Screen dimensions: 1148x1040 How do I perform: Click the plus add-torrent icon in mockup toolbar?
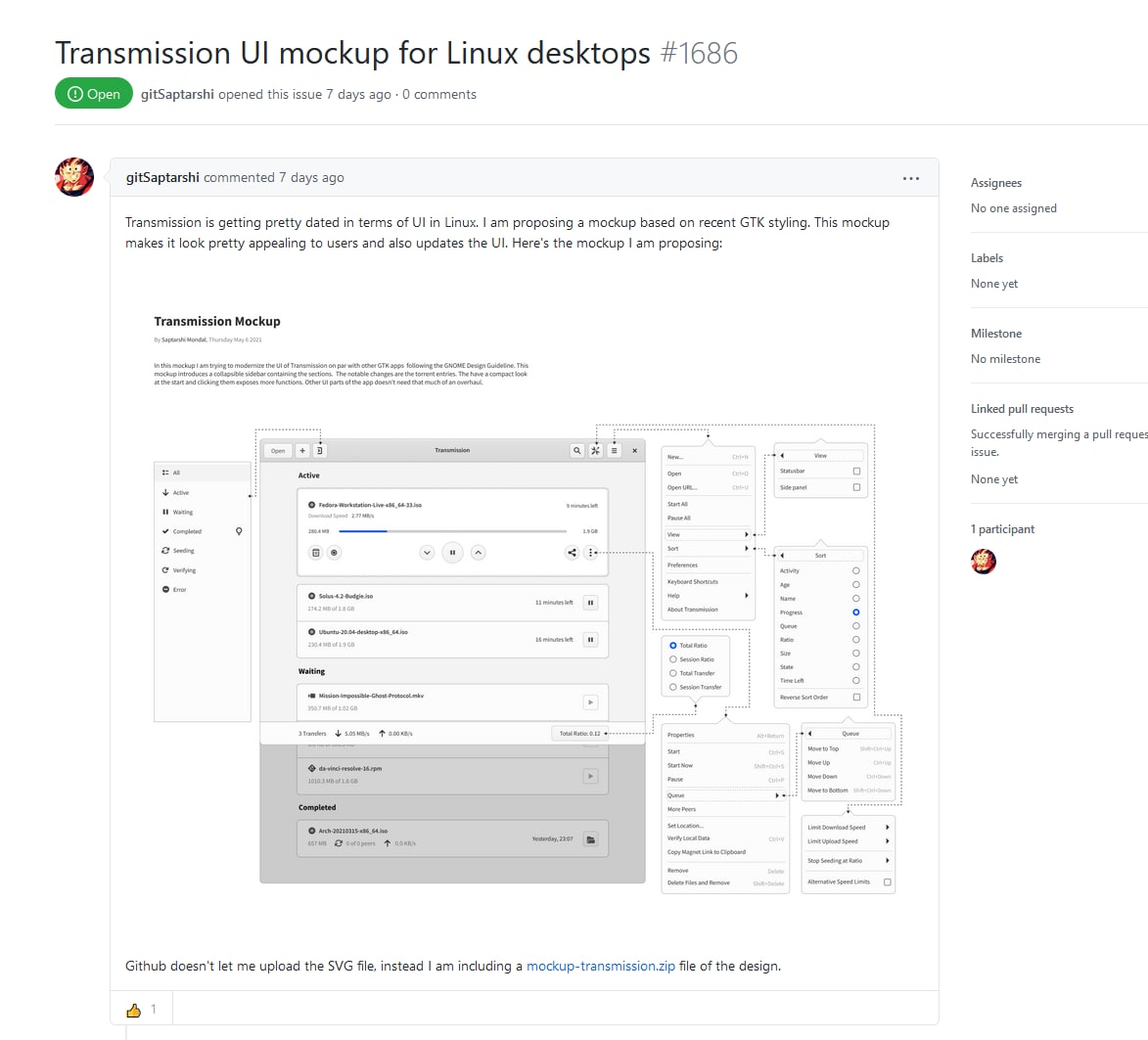302,451
